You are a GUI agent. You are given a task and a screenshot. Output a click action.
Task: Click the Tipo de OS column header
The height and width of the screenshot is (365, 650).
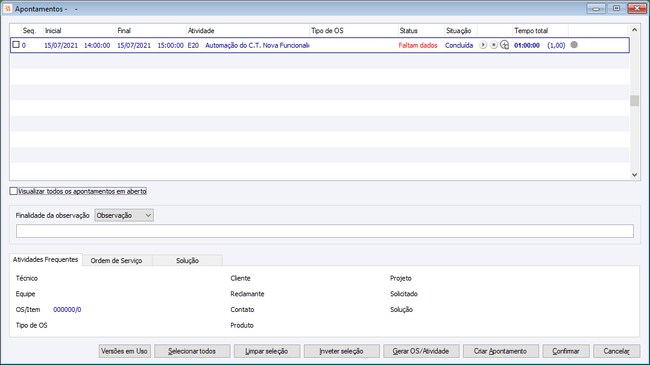pyautogui.click(x=354, y=31)
